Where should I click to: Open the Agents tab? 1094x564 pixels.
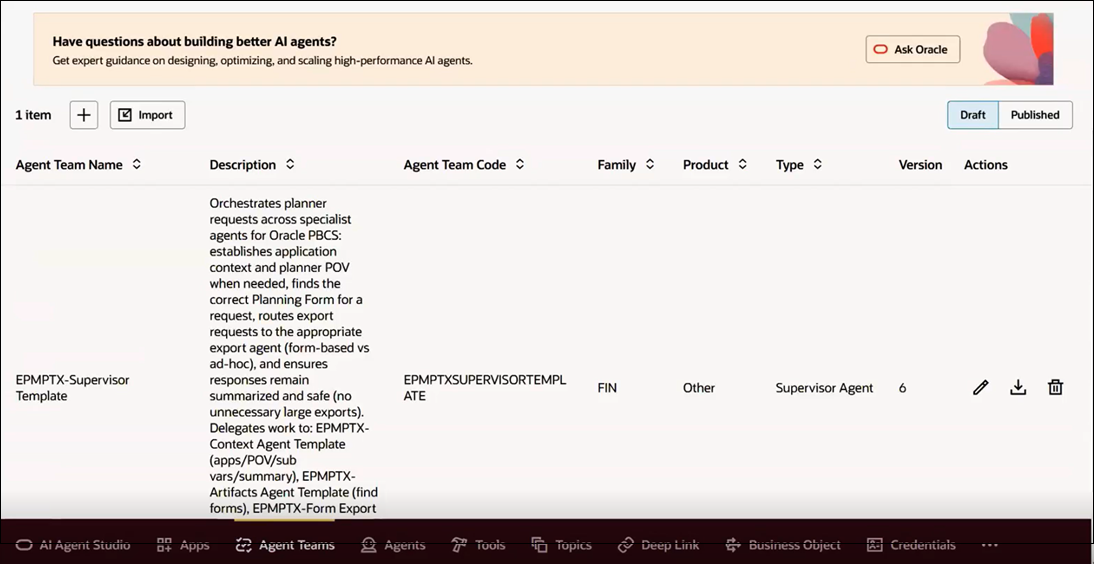[x=393, y=545]
